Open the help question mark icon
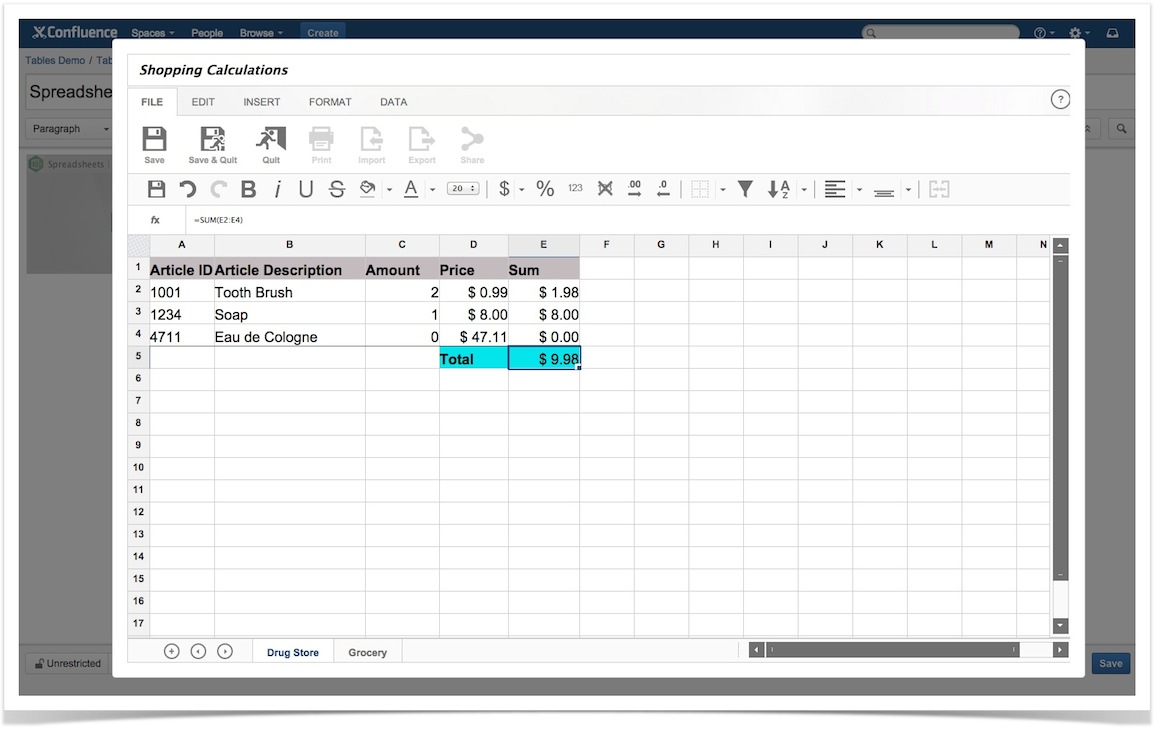This screenshot has width=1160, height=731. pos(1060,100)
